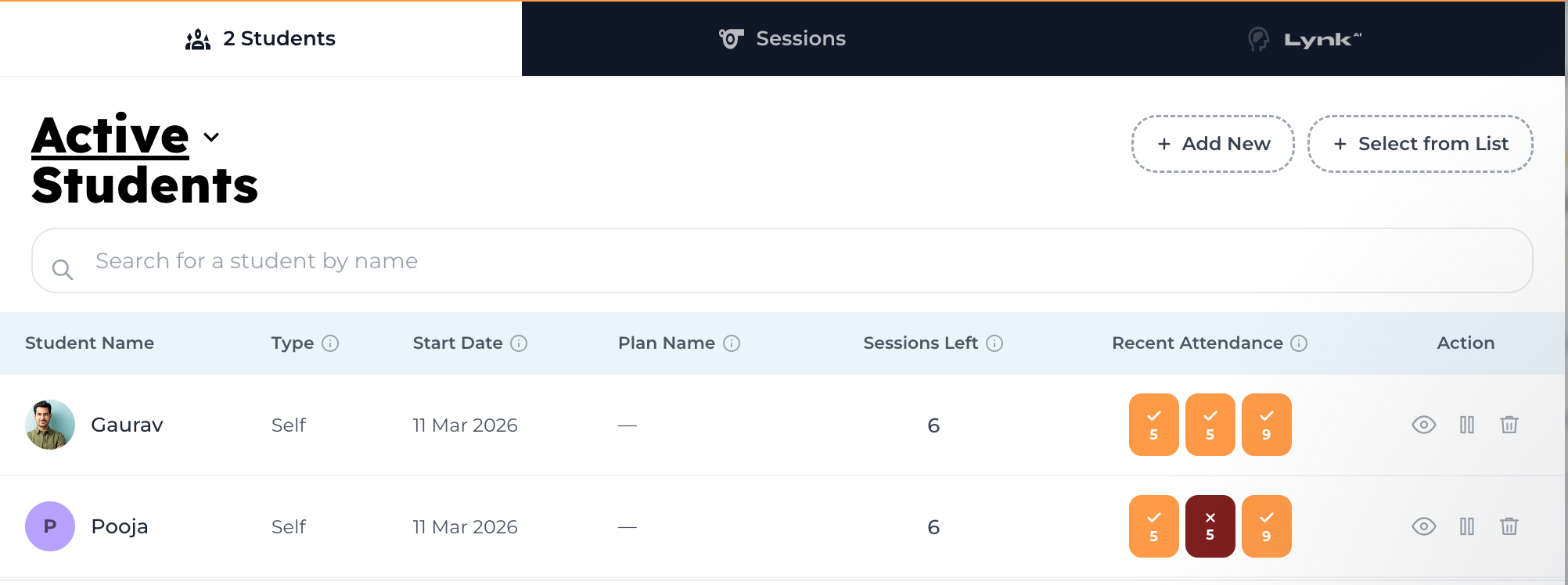Select the 2 Students tab

coord(261,38)
